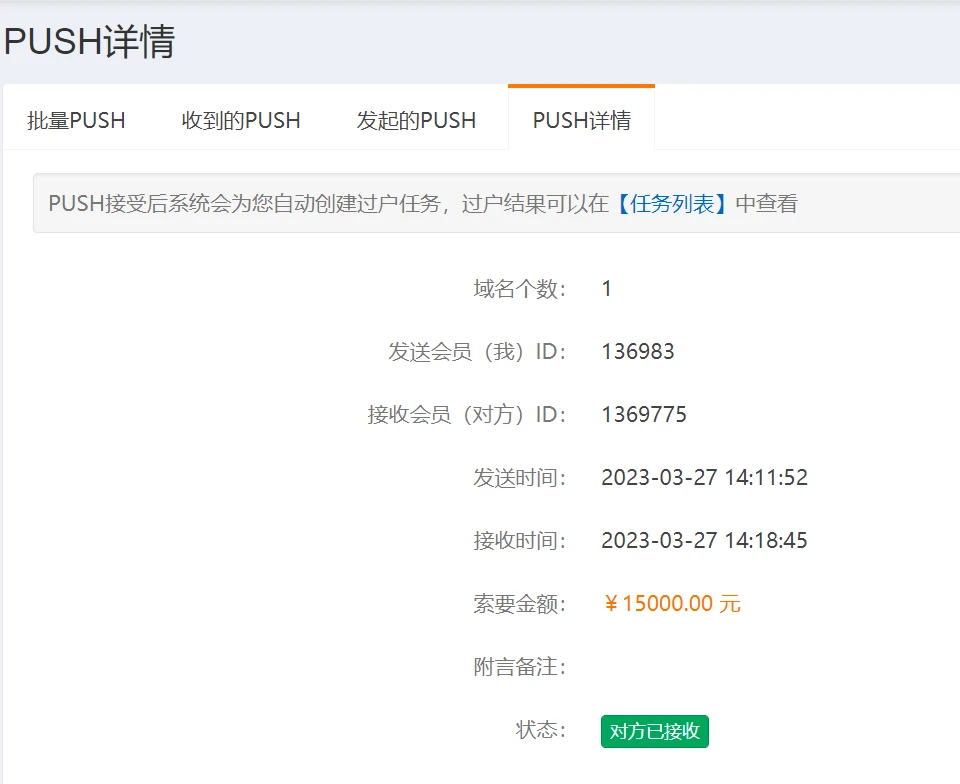960x784 pixels.
Task: Open the 收到的PUSH tab
Action: (241, 121)
